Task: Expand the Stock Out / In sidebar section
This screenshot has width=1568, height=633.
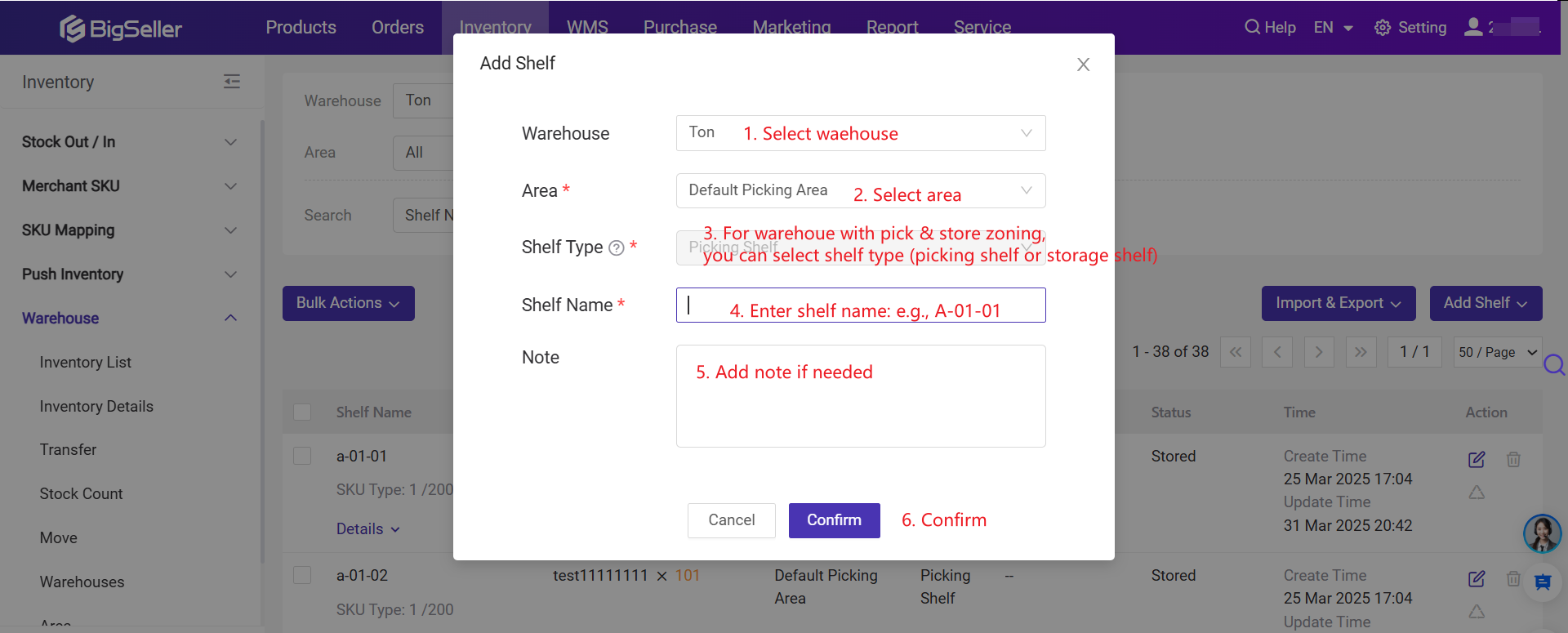Action: coord(129,142)
